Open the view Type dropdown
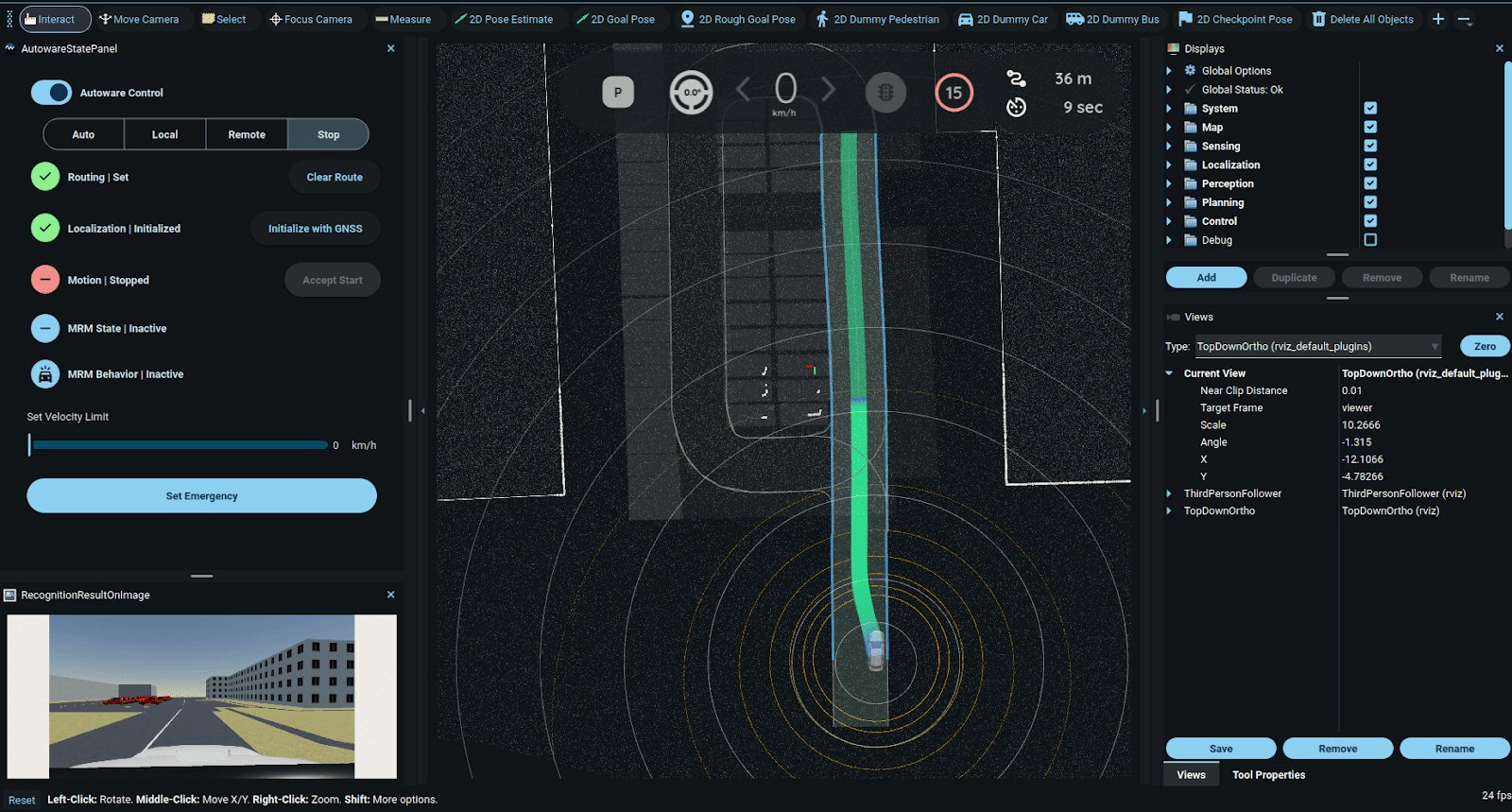The height and width of the screenshot is (812, 1512). [x=1318, y=347]
